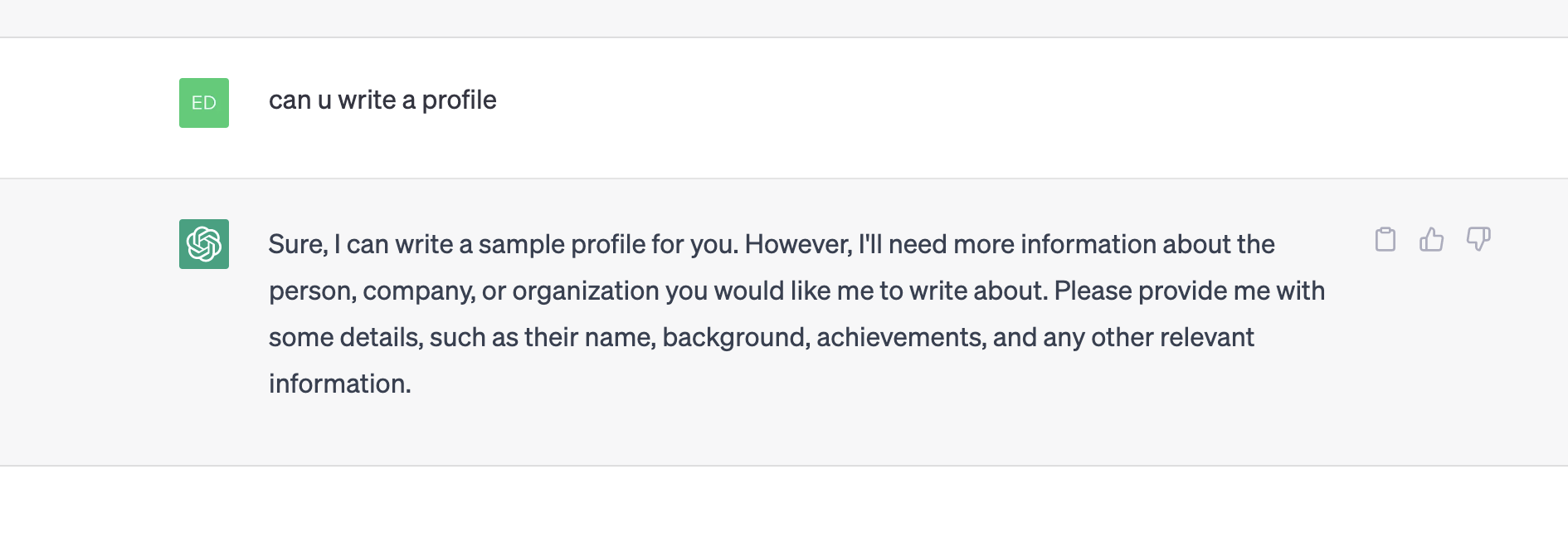The image size is (1568, 538).
Task: Click the word 'background,' in the response
Action: [x=736, y=338]
